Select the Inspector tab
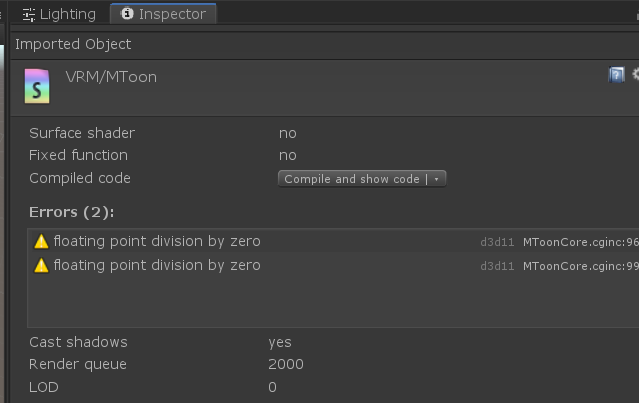639x403 pixels. pos(163,14)
